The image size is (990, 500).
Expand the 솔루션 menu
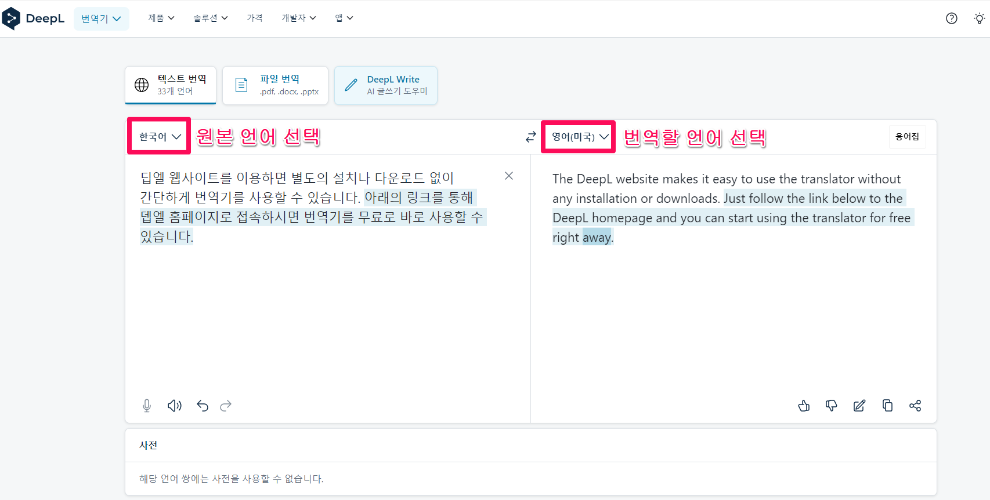click(211, 18)
